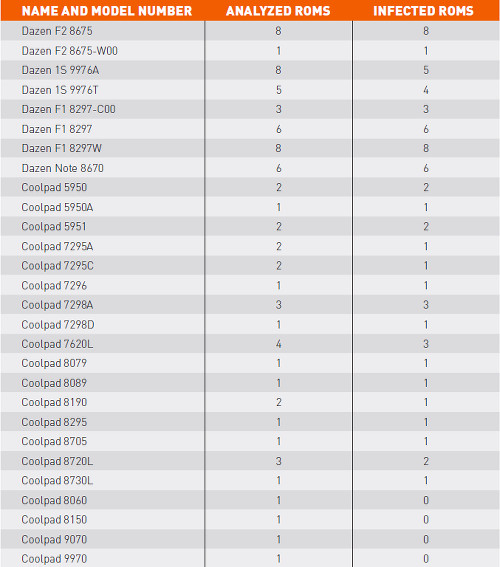Image resolution: width=500 pixels, height=567 pixels.
Task: Select the Dazen F2 8675 row name
Action: tap(57, 31)
